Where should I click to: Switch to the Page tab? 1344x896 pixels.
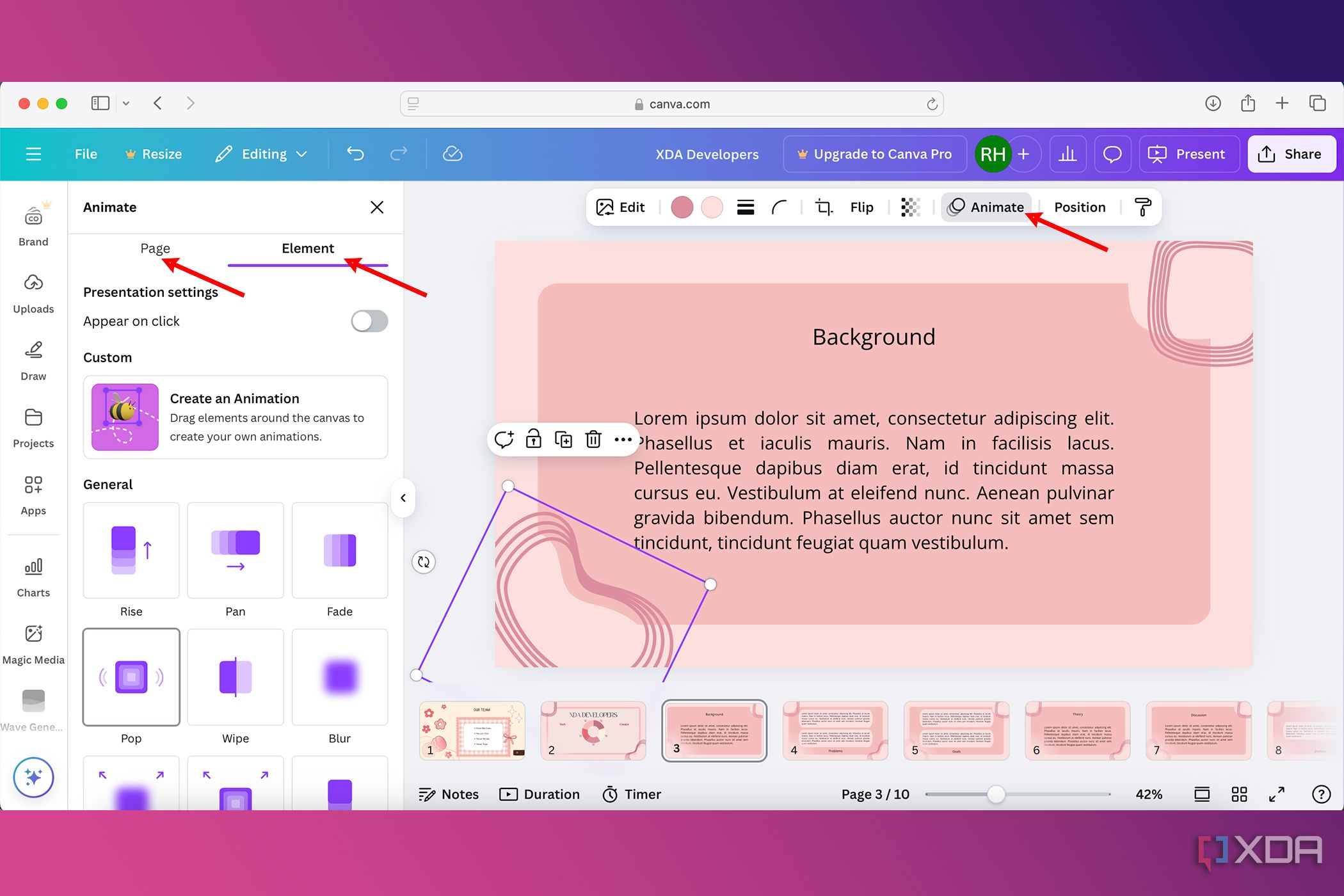155,248
